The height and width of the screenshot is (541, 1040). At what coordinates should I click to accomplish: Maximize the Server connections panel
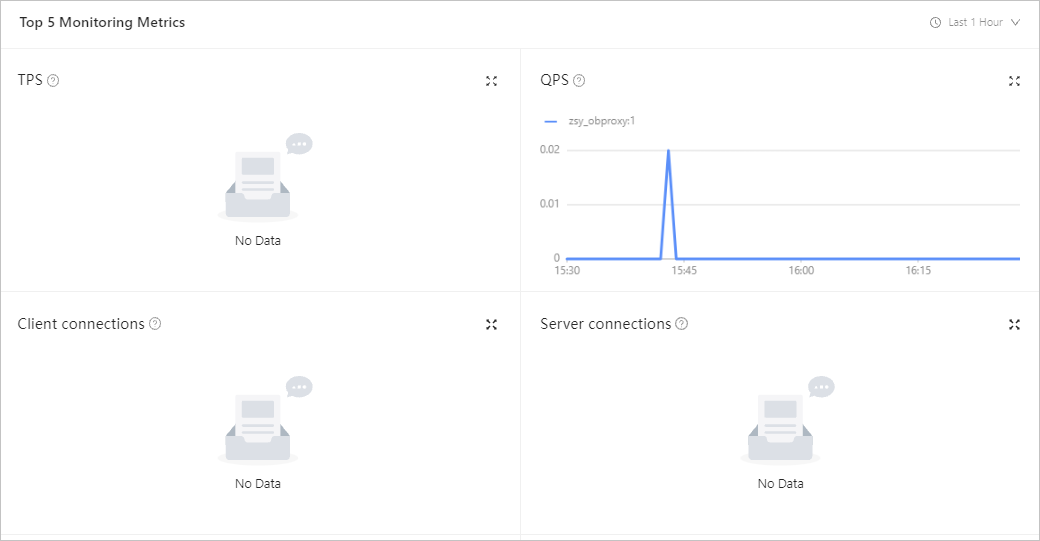(1014, 324)
